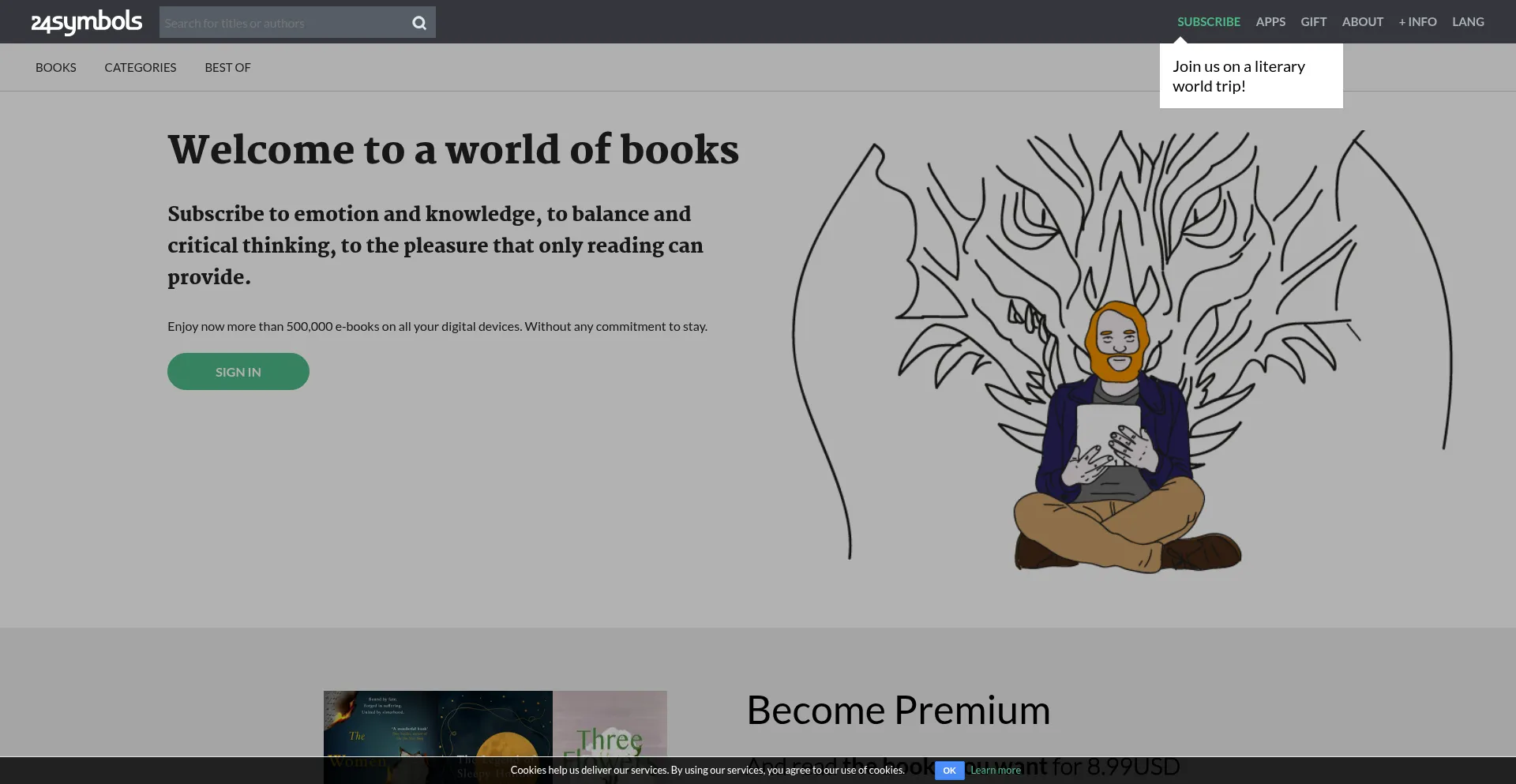Open the CATEGORIES section
1516x784 pixels.
point(141,67)
